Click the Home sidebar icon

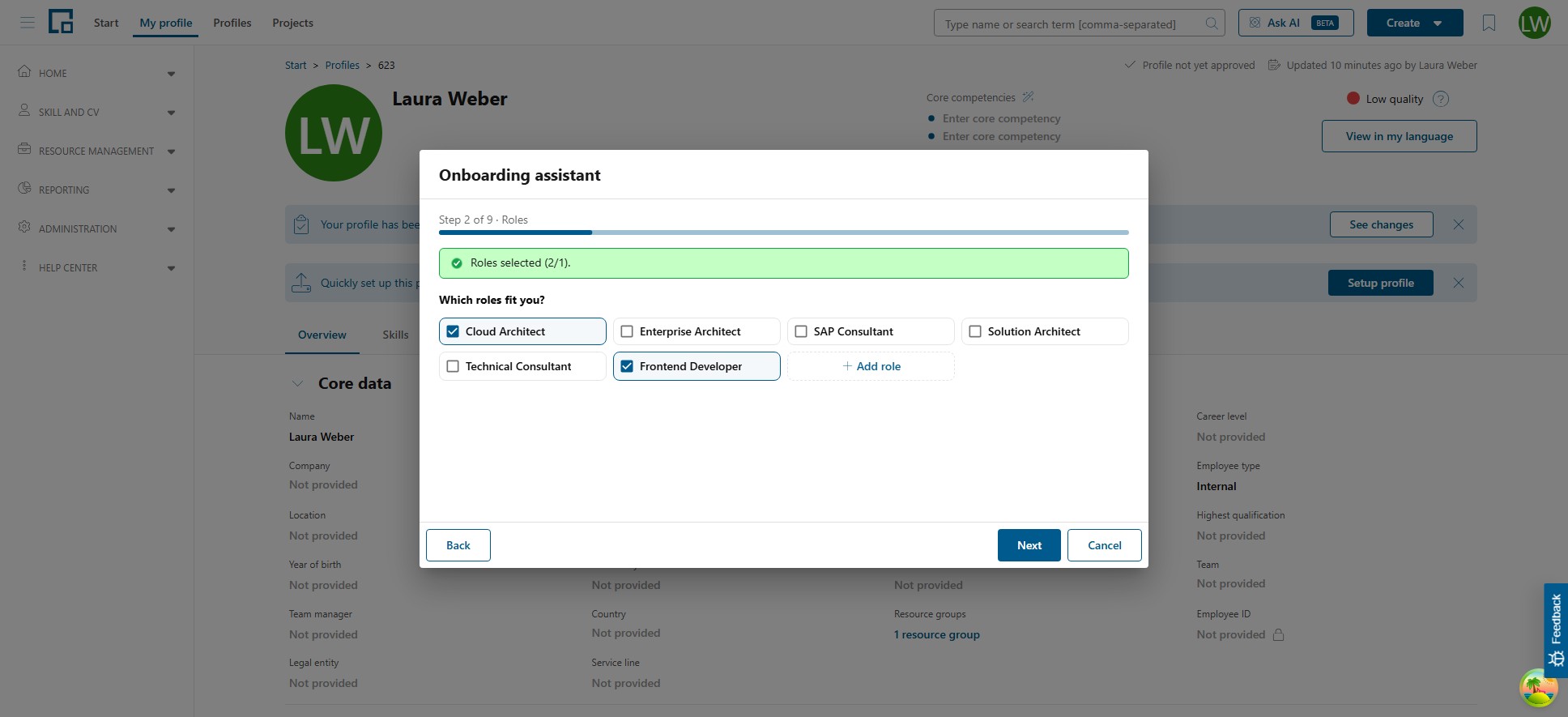(24, 71)
